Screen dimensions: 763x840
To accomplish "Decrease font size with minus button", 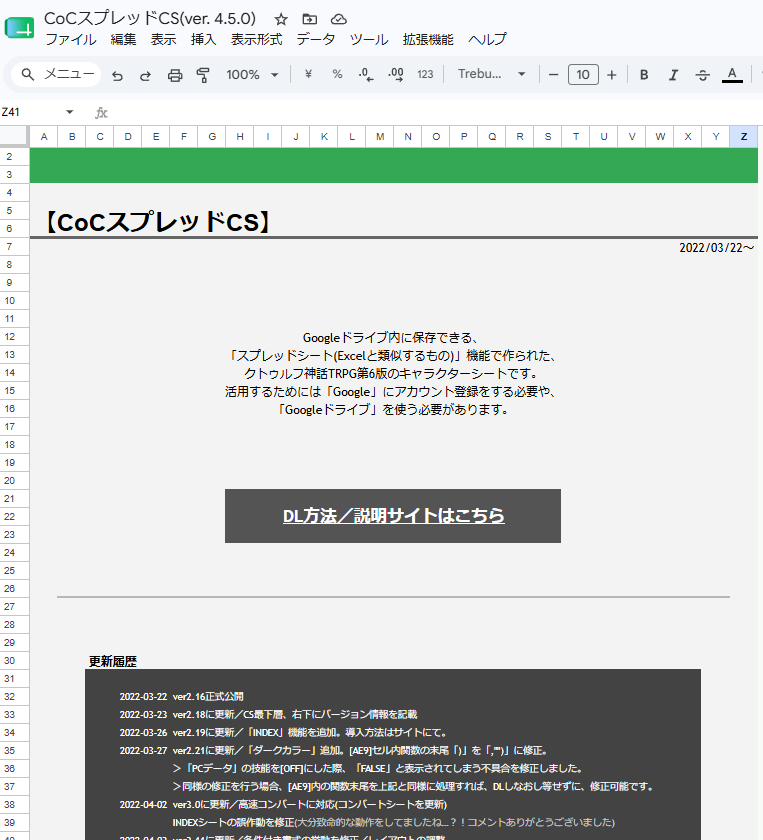I will 554,74.
